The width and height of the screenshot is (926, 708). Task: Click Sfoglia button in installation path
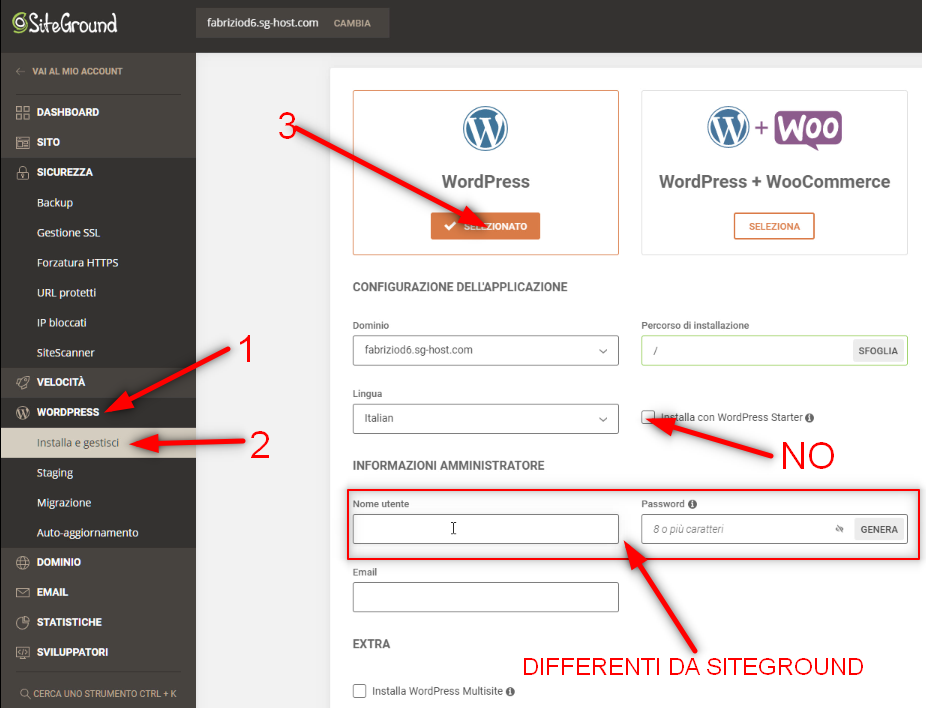(x=878, y=351)
